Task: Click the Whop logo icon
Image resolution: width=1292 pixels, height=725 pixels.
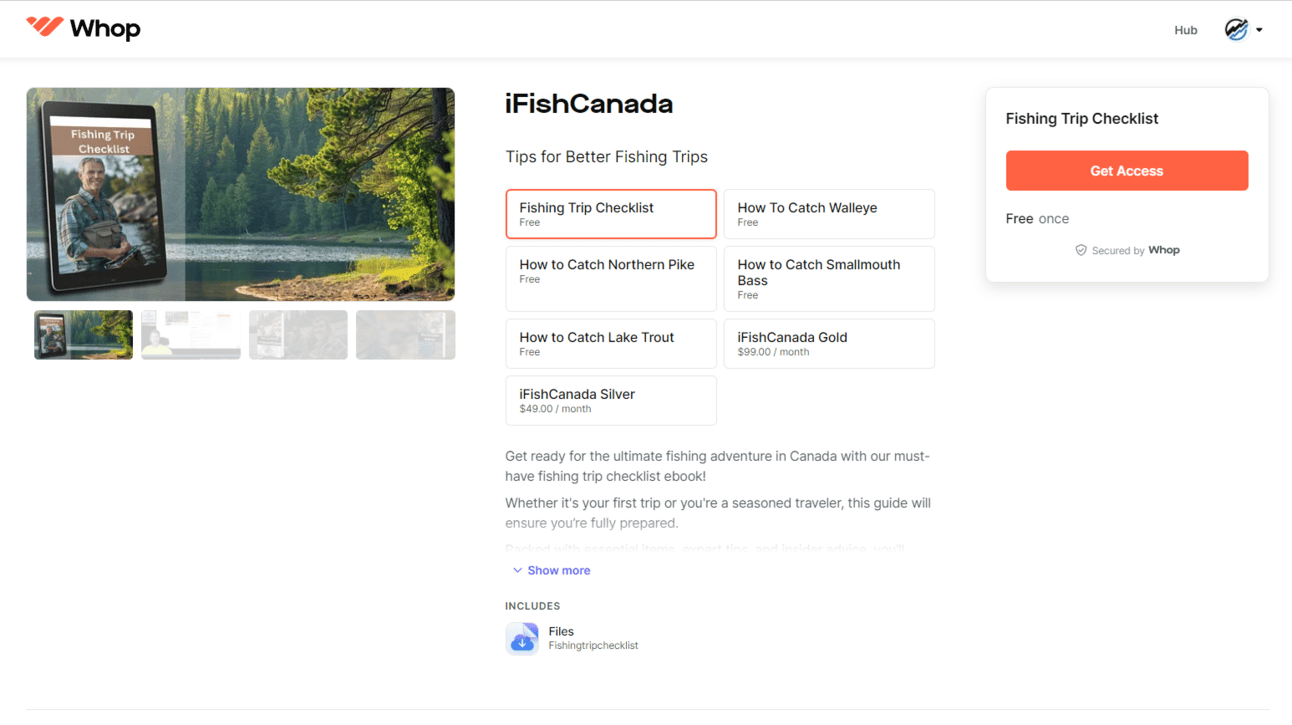Action: click(x=45, y=27)
